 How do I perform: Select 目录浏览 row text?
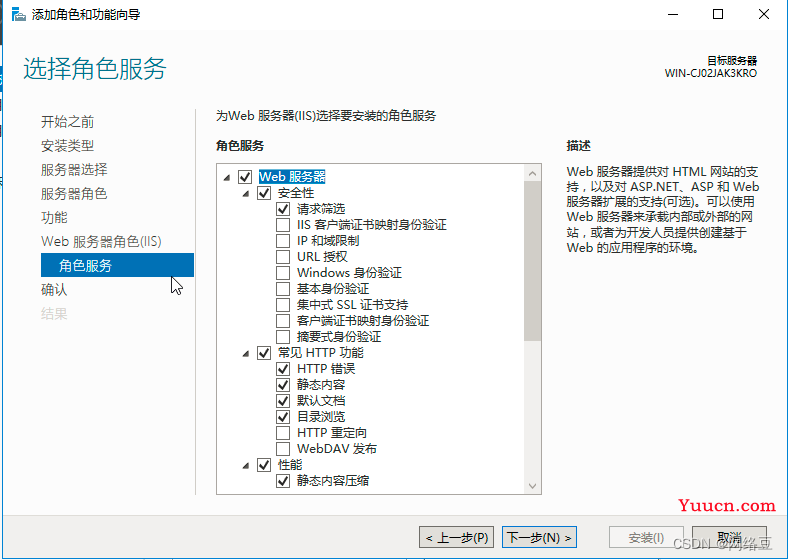[321, 417]
